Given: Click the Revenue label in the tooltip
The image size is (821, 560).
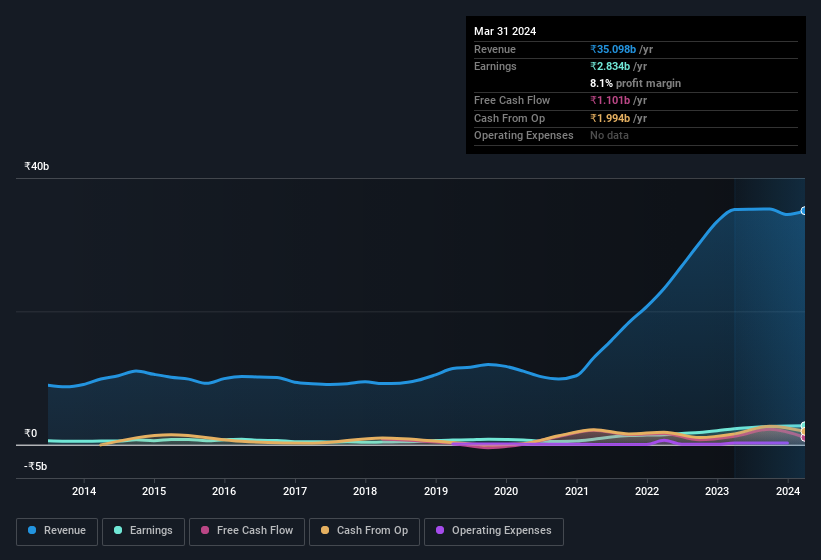Looking at the screenshot, I should 495,49.
